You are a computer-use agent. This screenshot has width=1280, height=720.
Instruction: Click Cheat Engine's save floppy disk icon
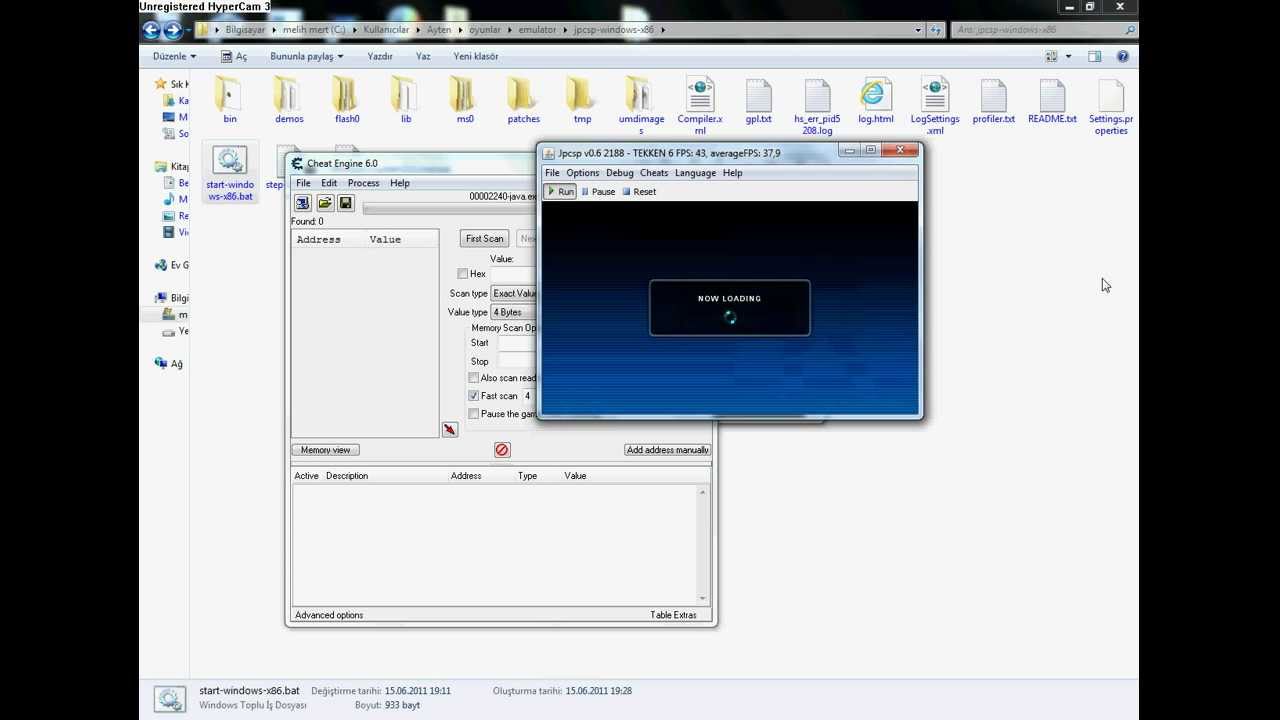346,203
